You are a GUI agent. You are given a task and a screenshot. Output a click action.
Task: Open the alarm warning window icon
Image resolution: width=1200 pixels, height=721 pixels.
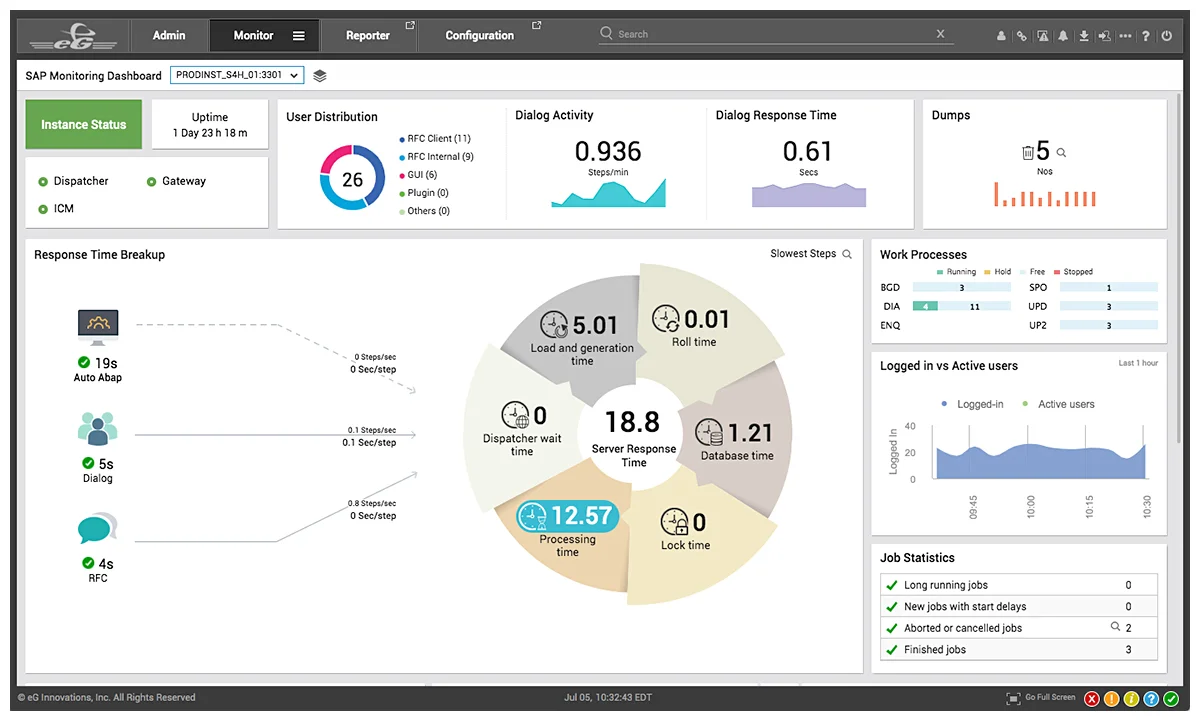pyautogui.click(x=1043, y=36)
